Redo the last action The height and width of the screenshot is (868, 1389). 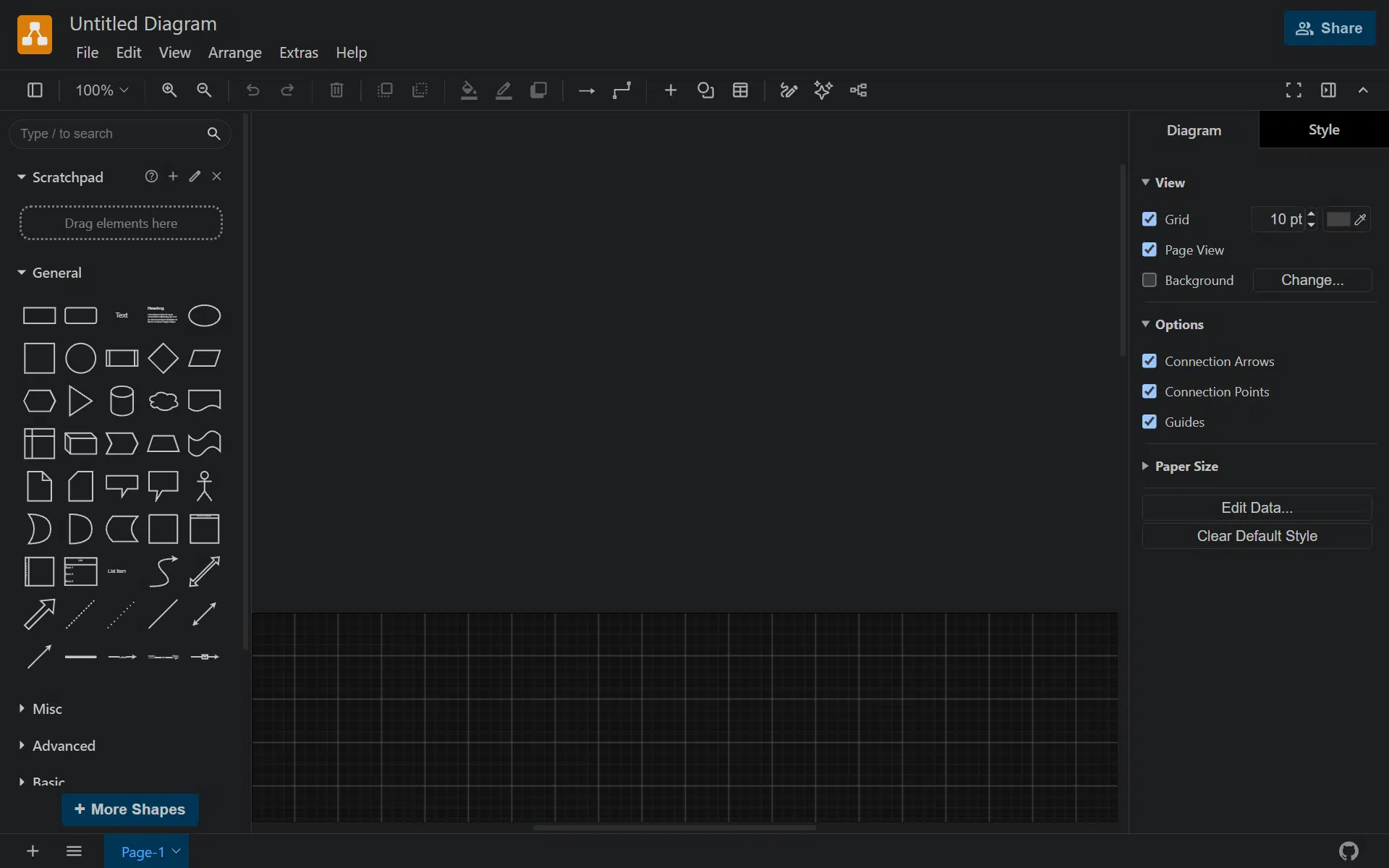point(287,90)
